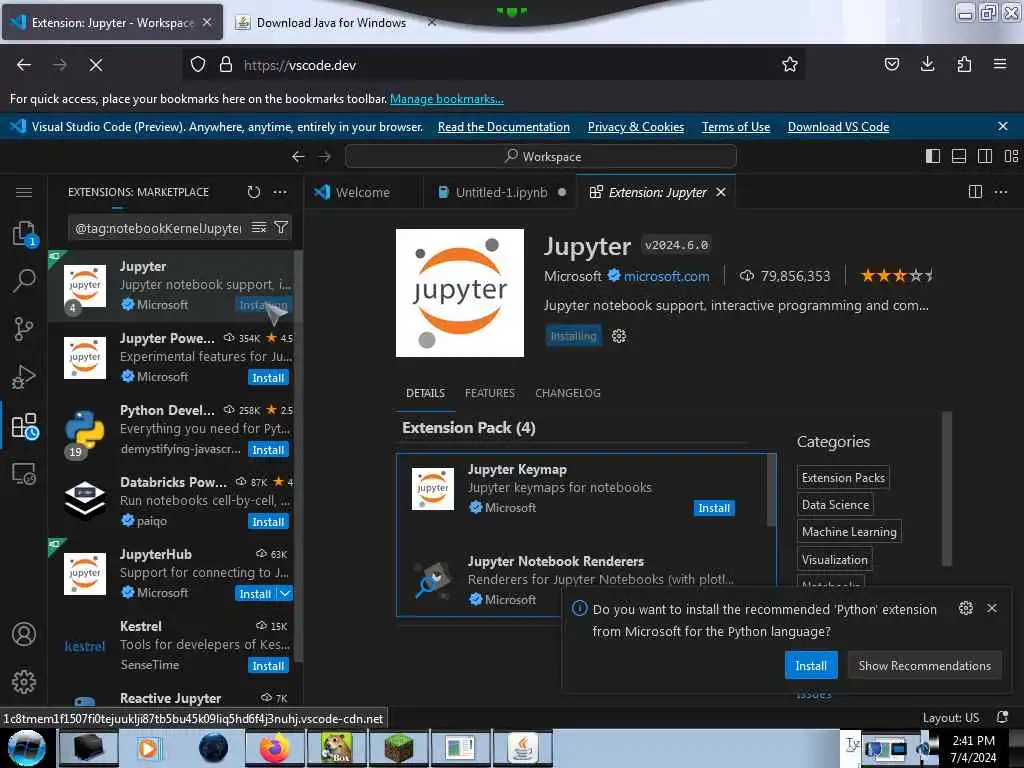This screenshot has width=1024, height=768.
Task: Install Jupyter PowerToys extension
Action: [x=268, y=377]
